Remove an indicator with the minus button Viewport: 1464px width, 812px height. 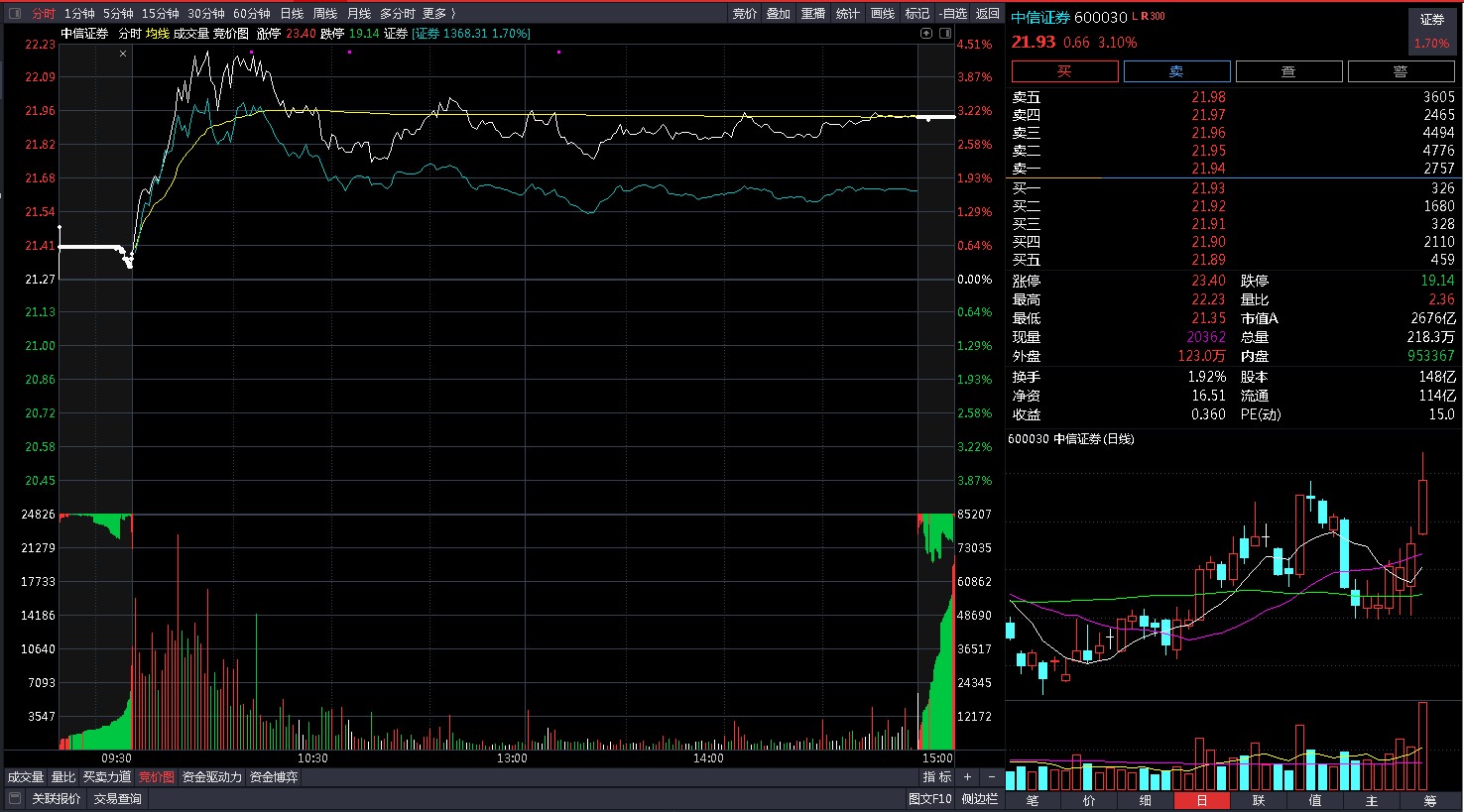(x=991, y=777)
